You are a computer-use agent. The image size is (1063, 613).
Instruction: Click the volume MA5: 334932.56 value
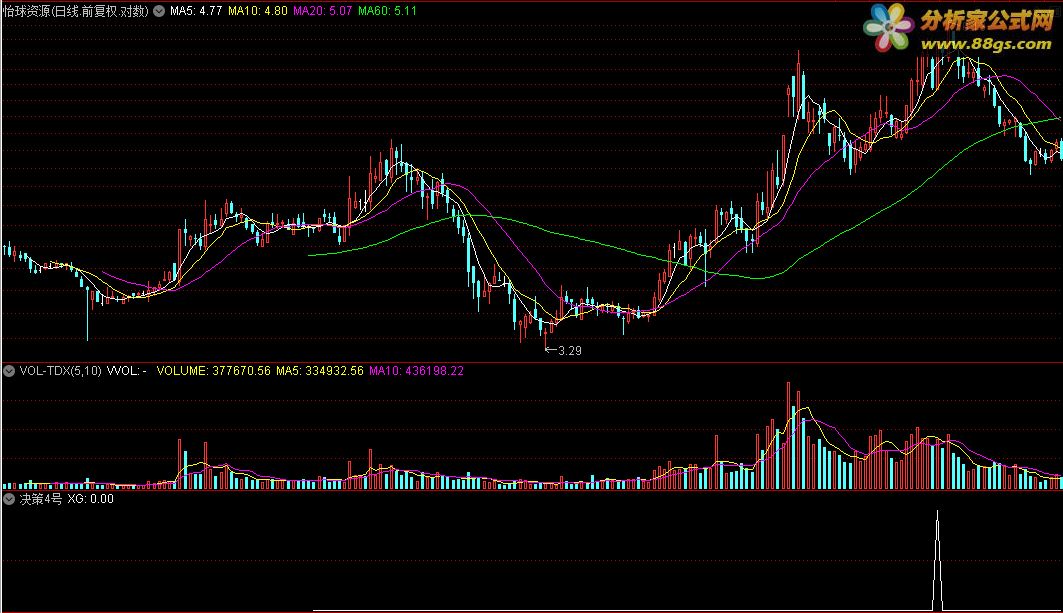click(320, 371)
